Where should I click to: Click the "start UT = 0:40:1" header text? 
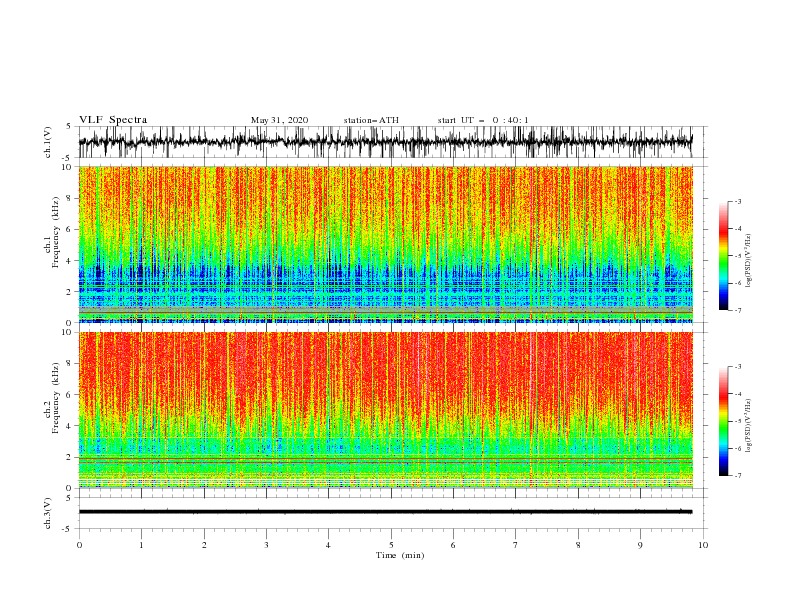coord(483,120)
